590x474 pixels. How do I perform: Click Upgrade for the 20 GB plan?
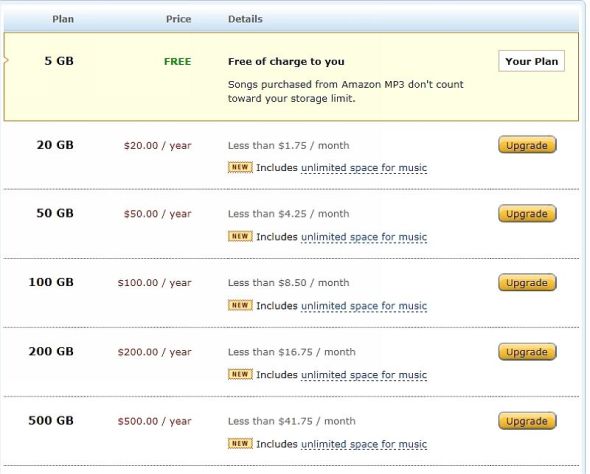(527, 145)
